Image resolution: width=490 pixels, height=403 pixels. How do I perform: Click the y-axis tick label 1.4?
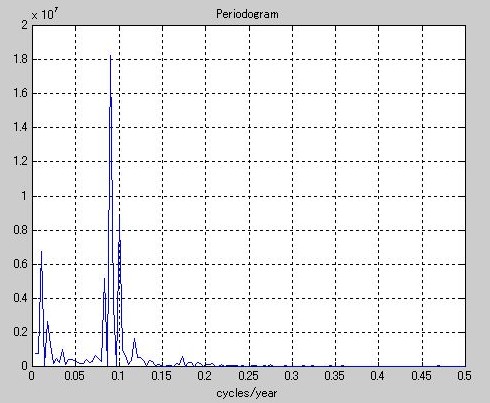pyautogui.click(x=20, y=128)
